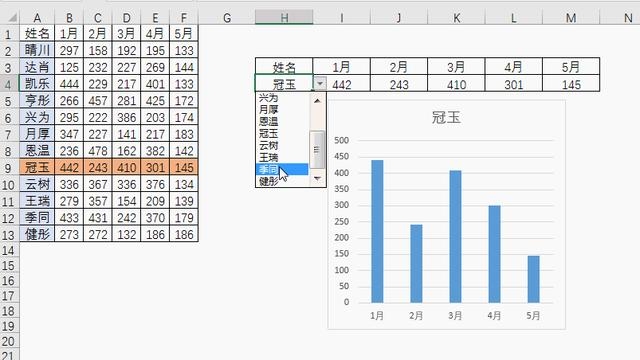Click the dropdown list scrollbar thumb

click(x=317, y=149)
